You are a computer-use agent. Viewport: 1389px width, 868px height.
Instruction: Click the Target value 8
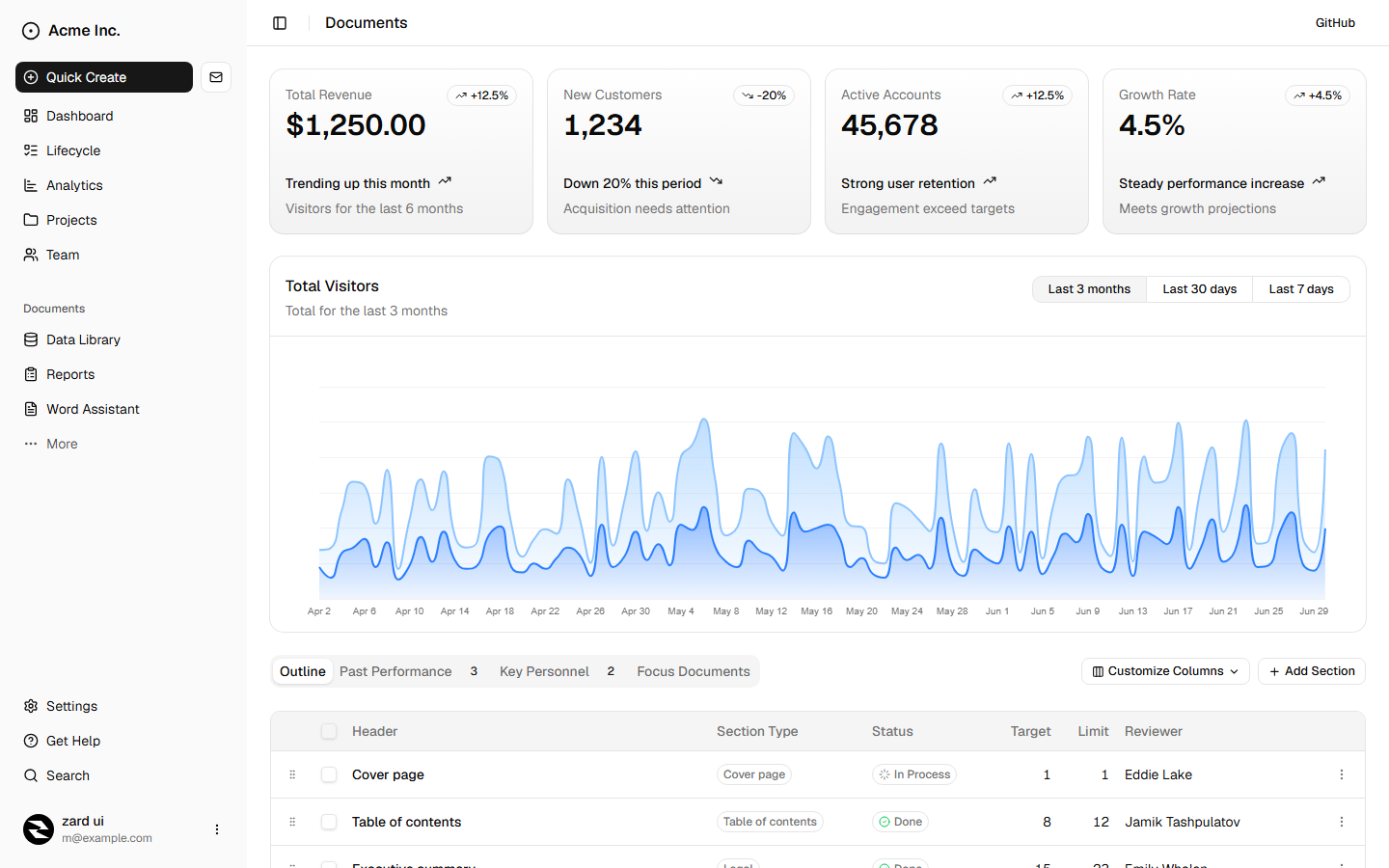(x=1047, y=822)
